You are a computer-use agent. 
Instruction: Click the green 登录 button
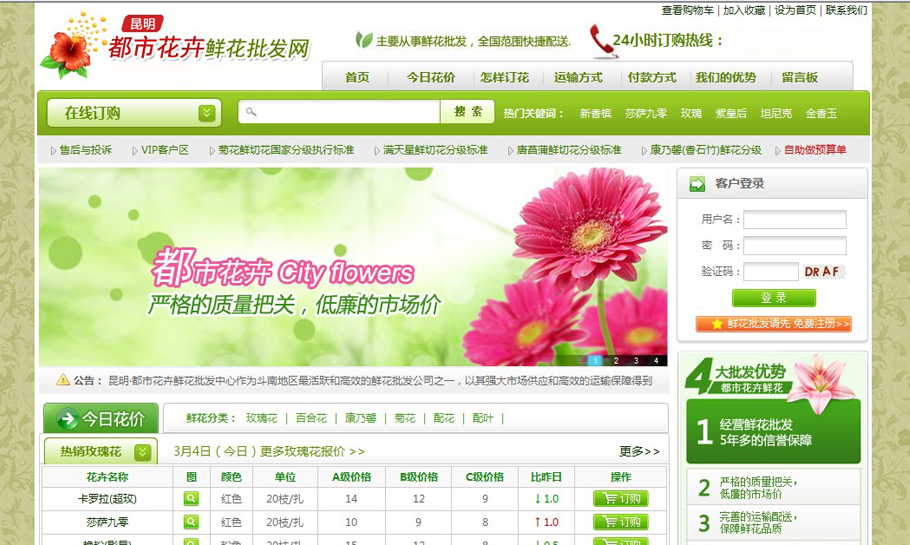pyautogui.click(x=773, y=298)
